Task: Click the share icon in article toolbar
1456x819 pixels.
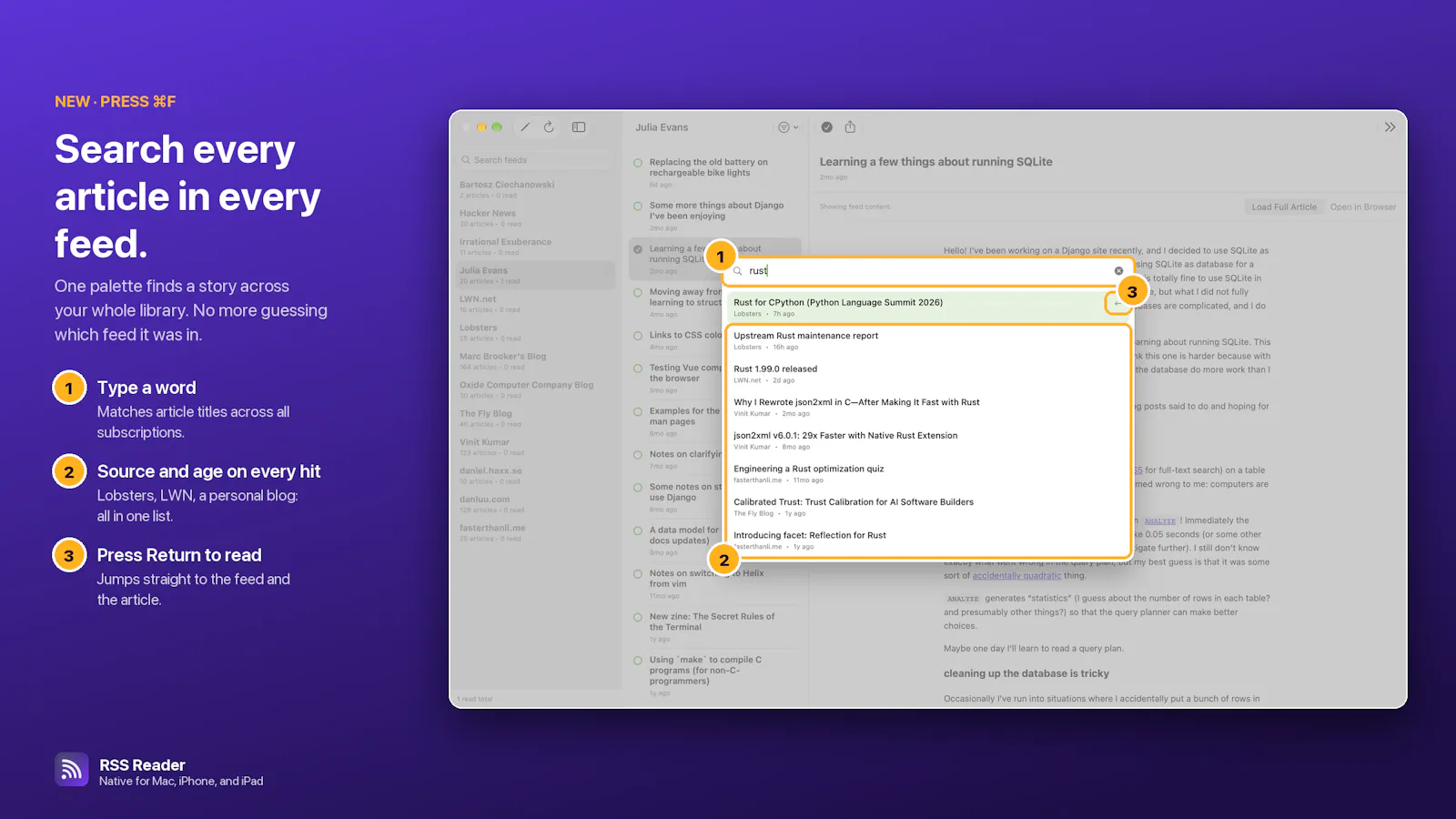Action: [850, 126]
